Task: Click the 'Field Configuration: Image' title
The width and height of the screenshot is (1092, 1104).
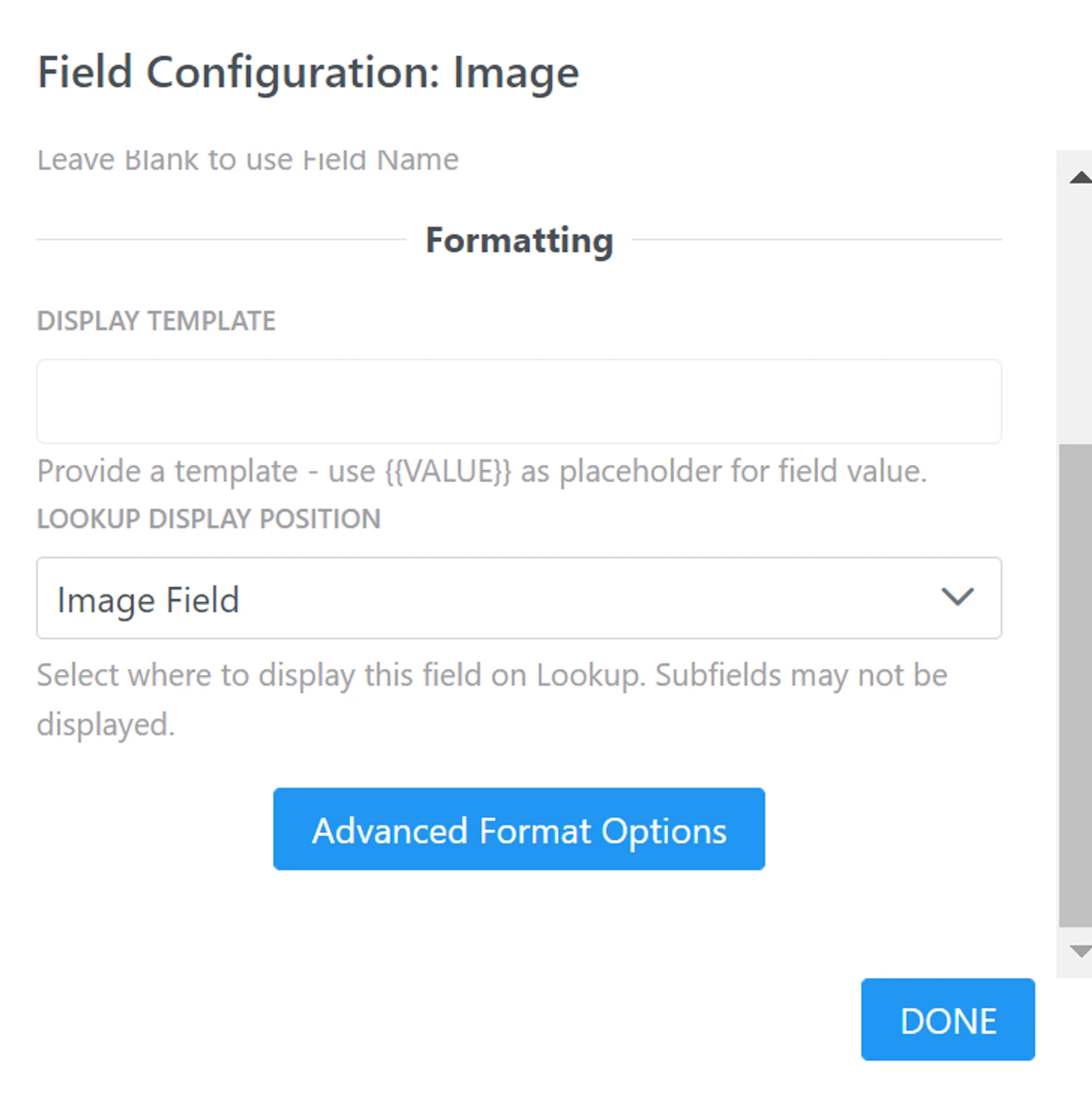Action: tap(308, 73)
